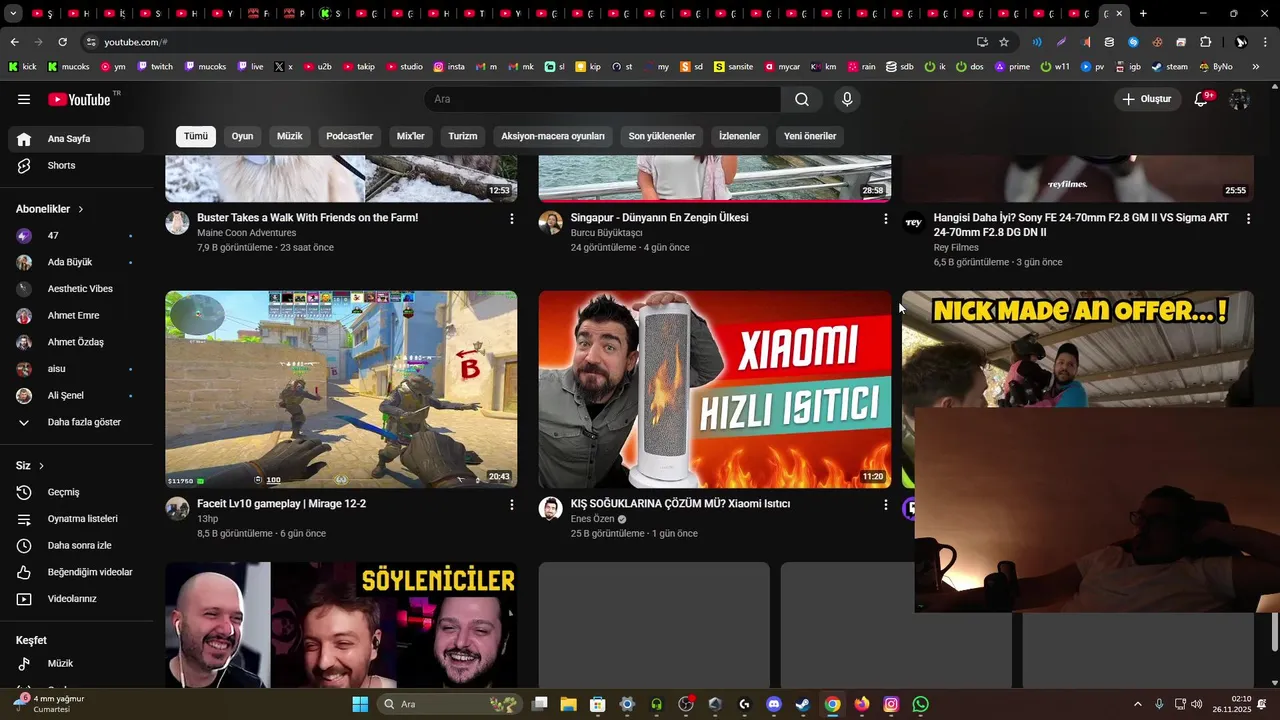Open Ahmet Özdaş subscription
This screenshot has height=720, width=1280.
click(76, 342)
